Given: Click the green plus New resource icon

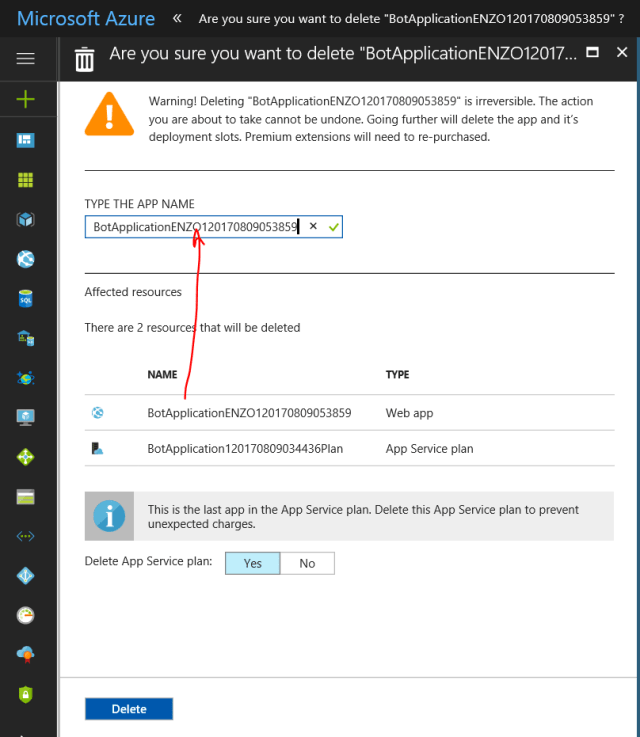Looking at the screenshot, I should tap(25, 99).
